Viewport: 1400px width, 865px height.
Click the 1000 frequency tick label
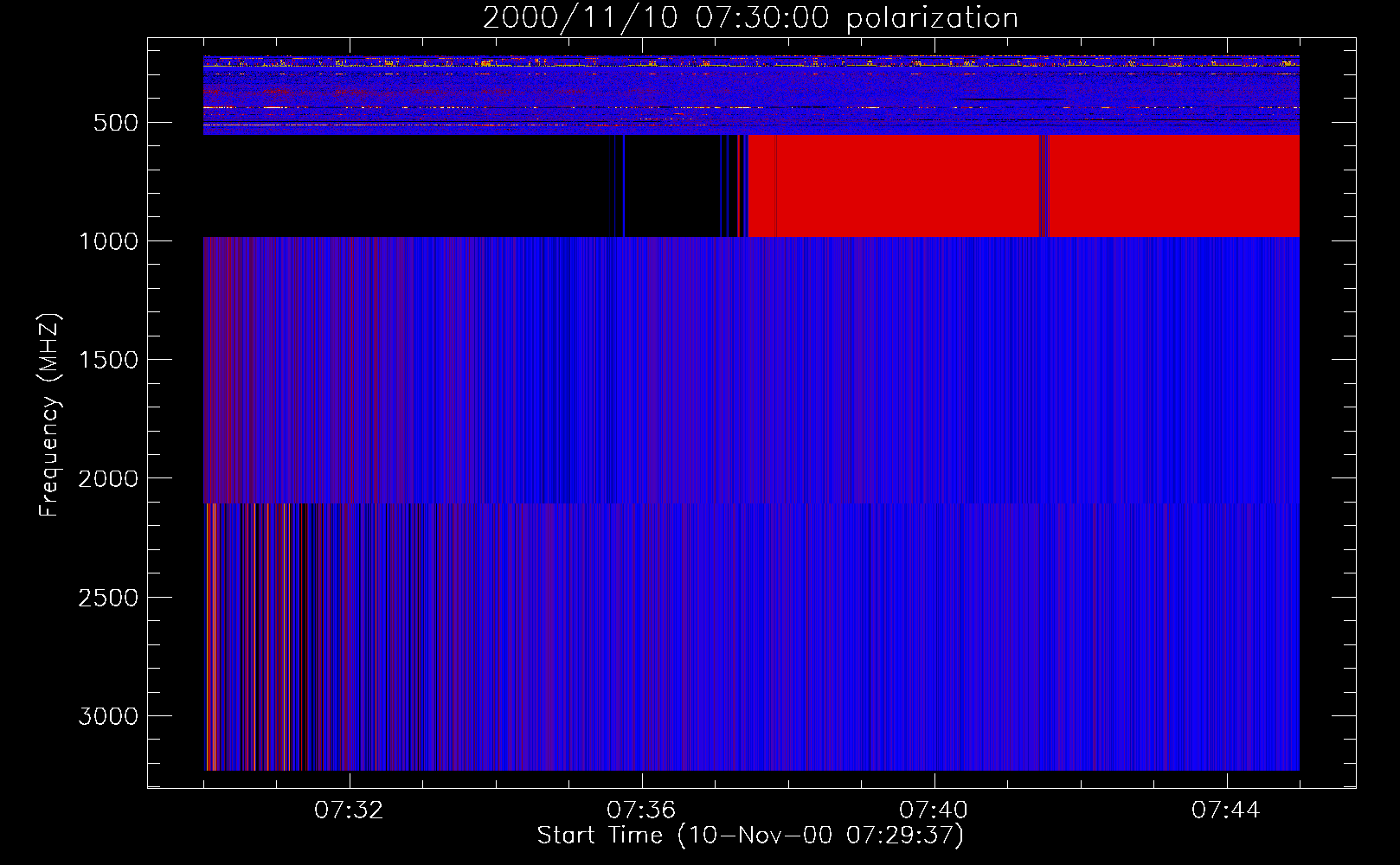click(x=108, y=241)
